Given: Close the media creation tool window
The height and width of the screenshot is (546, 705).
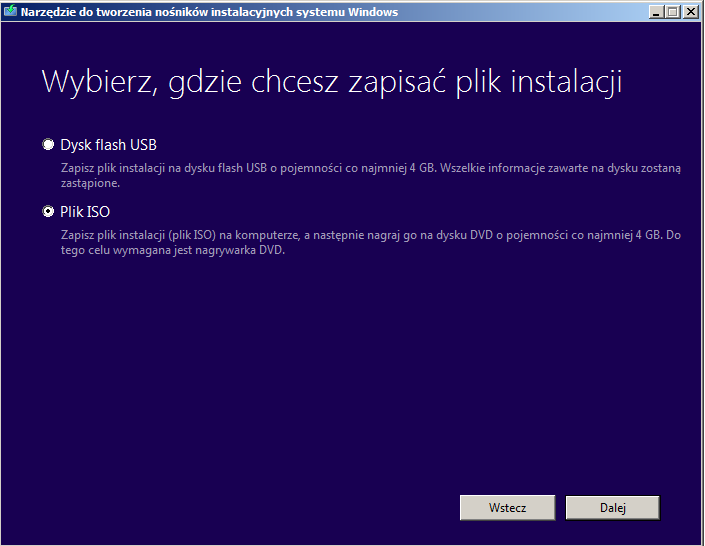Looking at the screenshot, I should click(x=690, y=12).
